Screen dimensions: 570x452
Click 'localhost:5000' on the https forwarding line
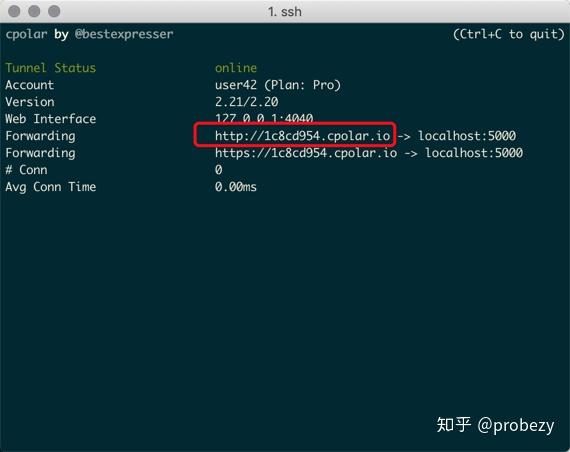[474, 153]
